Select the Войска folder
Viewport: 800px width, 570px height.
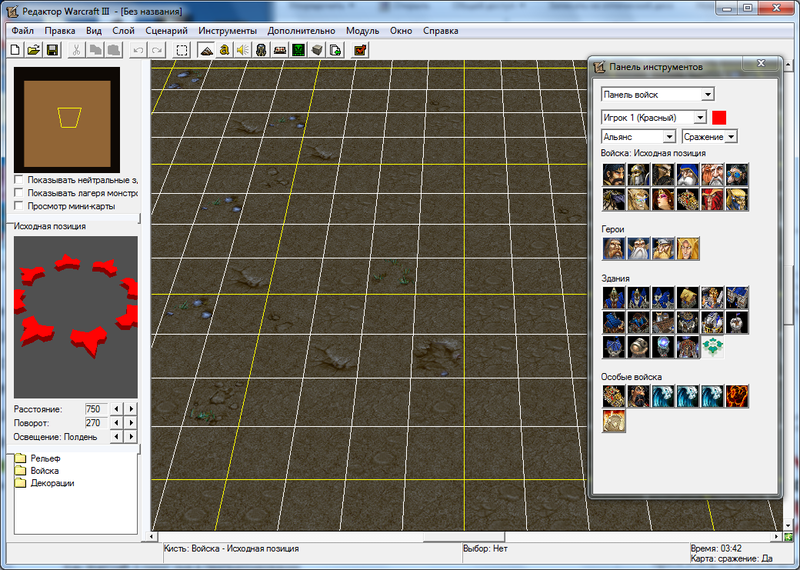pos(37,470)
